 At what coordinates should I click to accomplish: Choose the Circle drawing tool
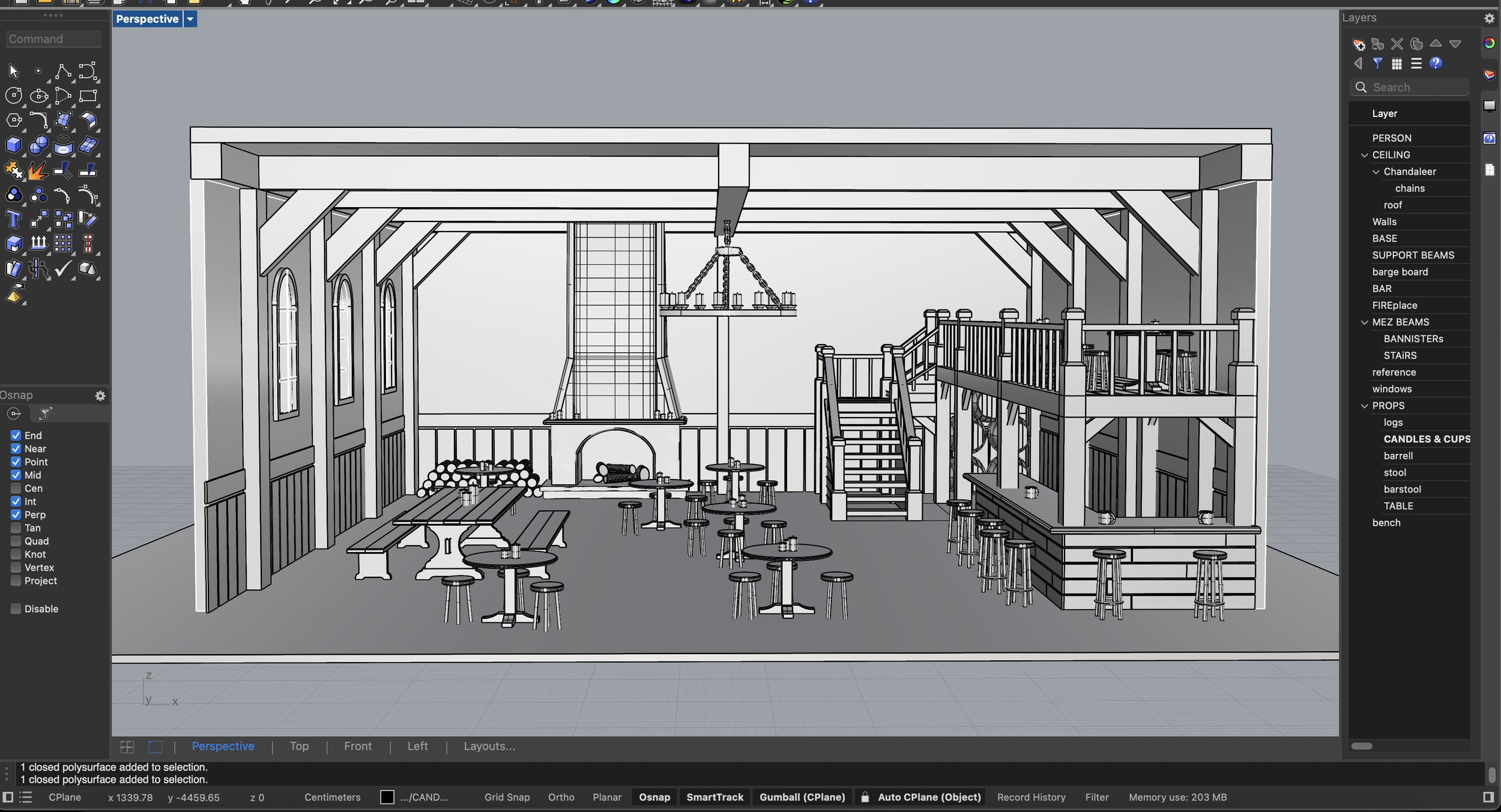13,96
